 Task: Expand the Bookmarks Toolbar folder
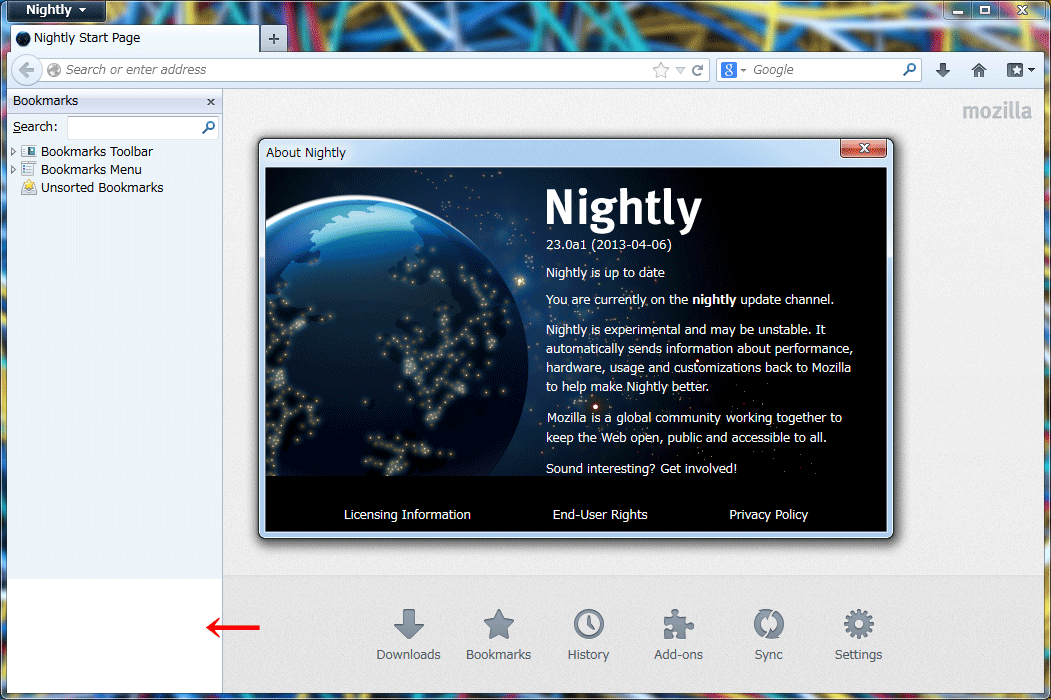13,152
